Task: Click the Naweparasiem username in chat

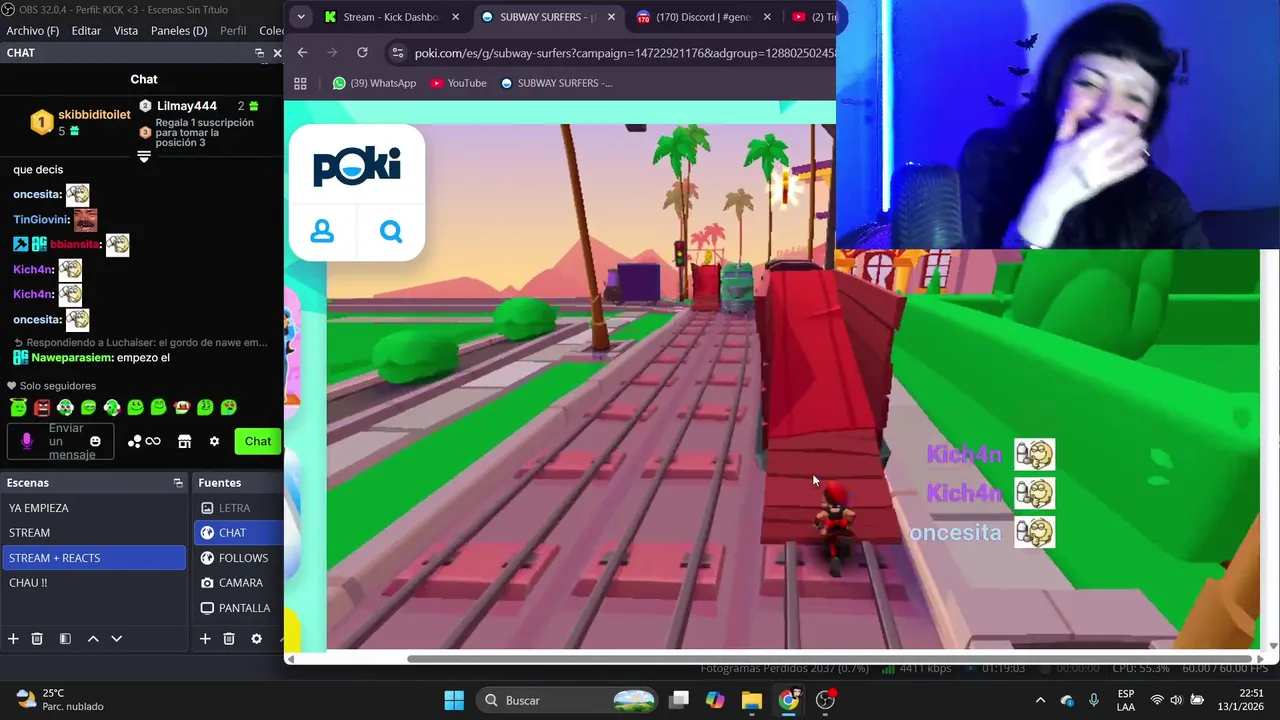Action: pyautogui.click(x=71, y=358)
